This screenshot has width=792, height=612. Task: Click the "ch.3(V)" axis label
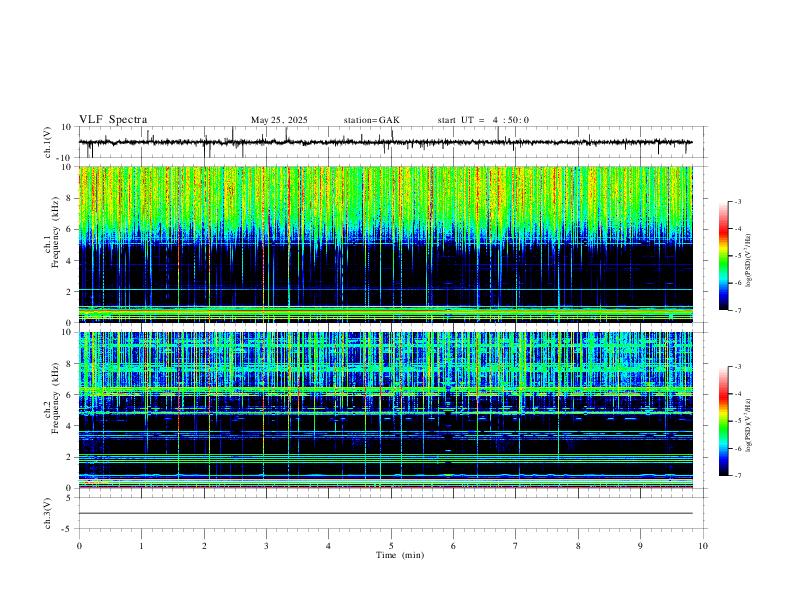(x=47, y=513)
